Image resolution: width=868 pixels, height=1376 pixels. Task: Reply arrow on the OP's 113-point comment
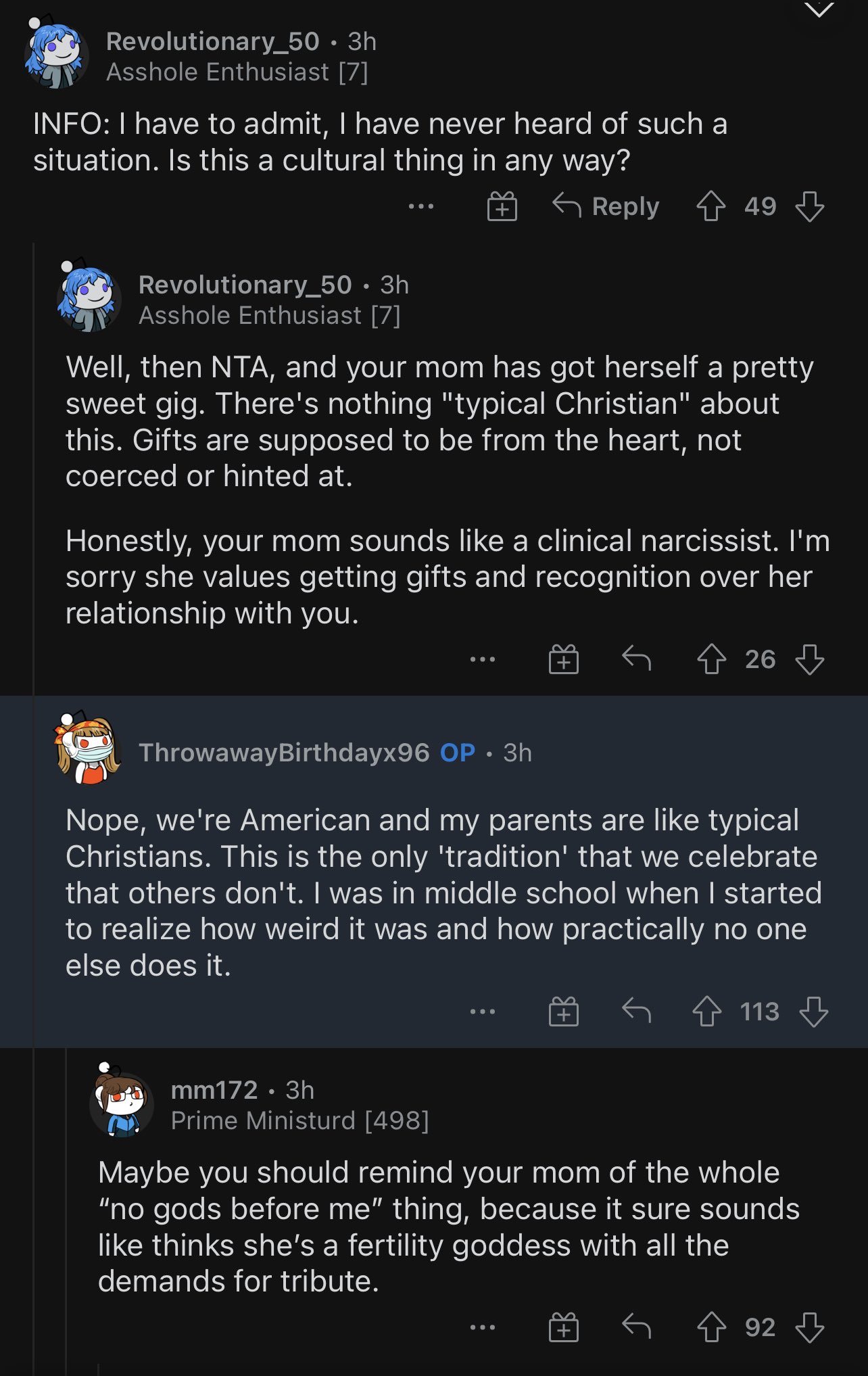[636, 1011]
